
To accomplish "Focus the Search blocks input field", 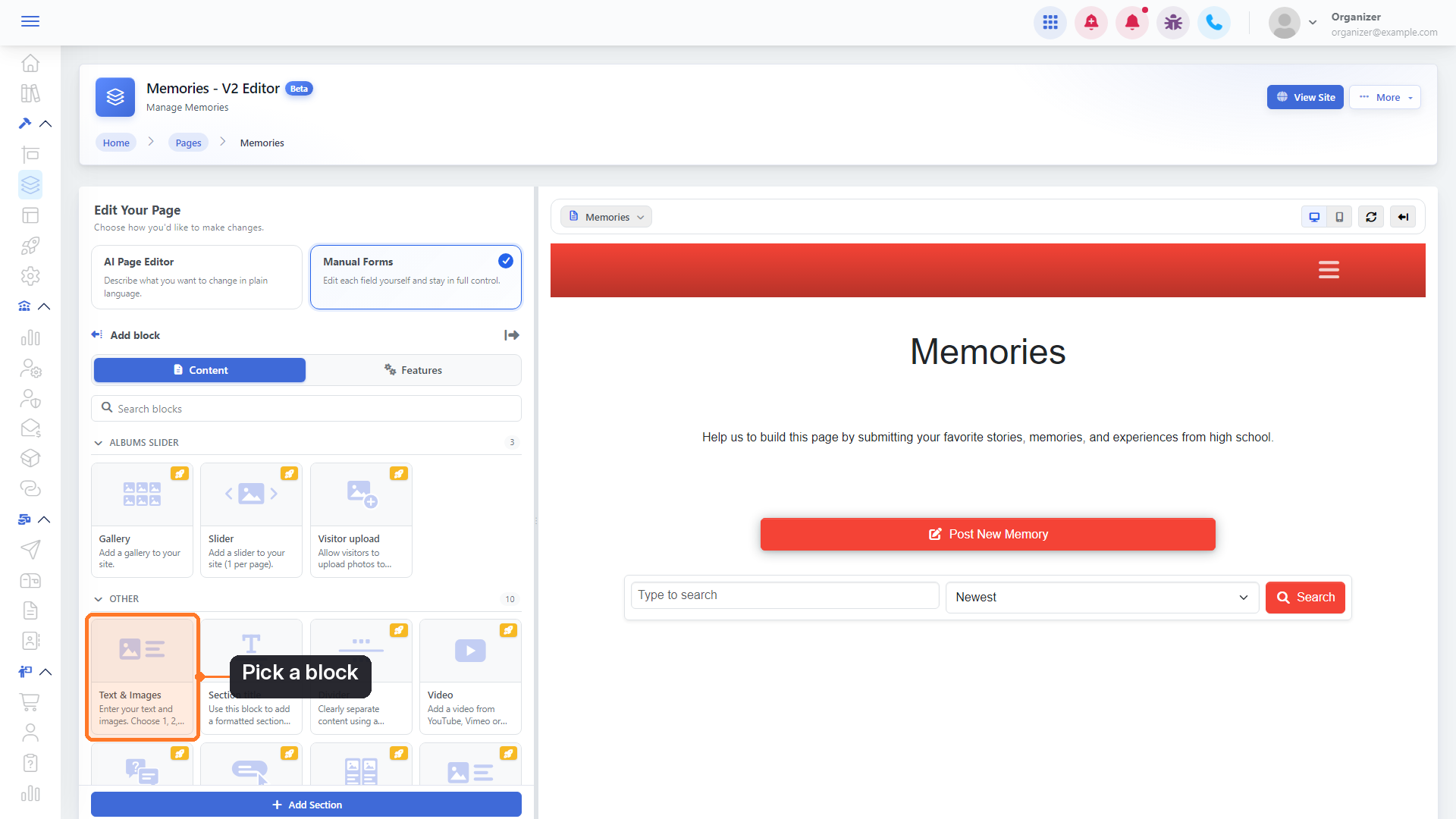I will click(306, 409).
